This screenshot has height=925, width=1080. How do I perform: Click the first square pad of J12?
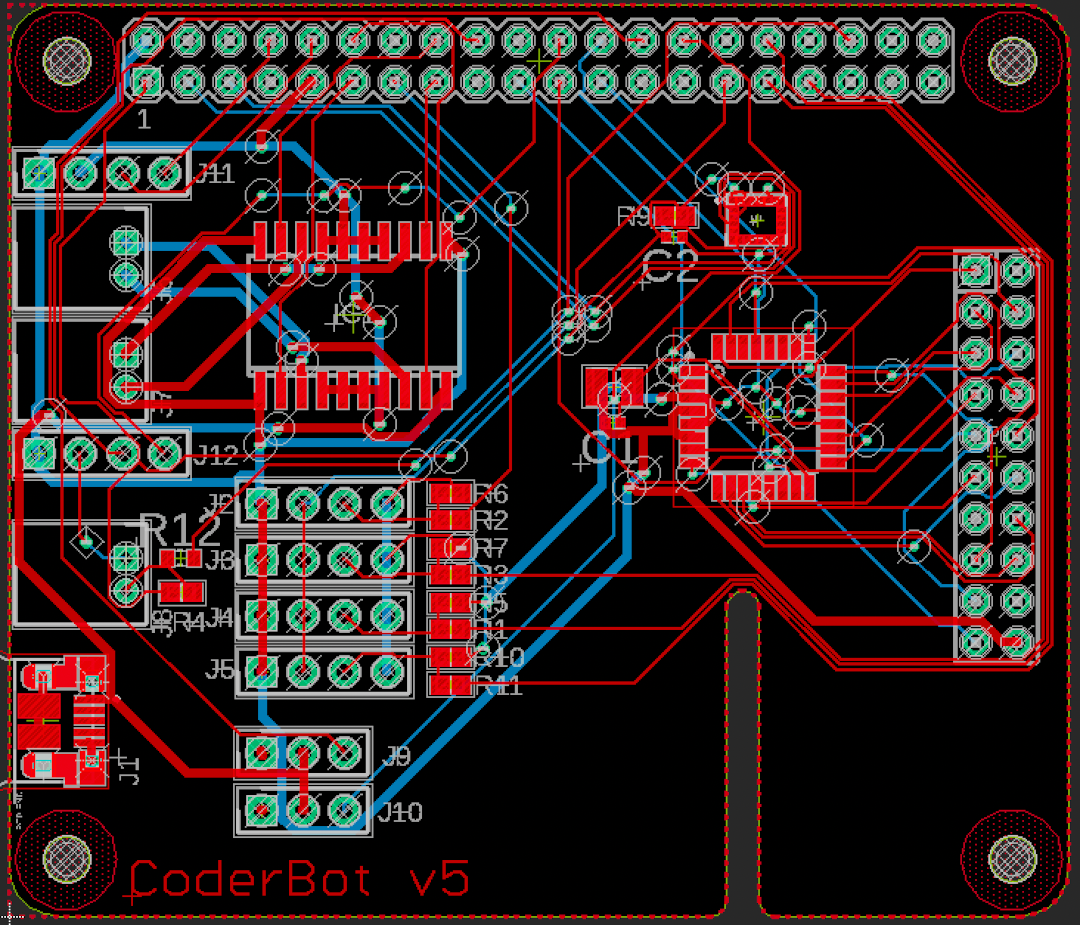[39, 454]
